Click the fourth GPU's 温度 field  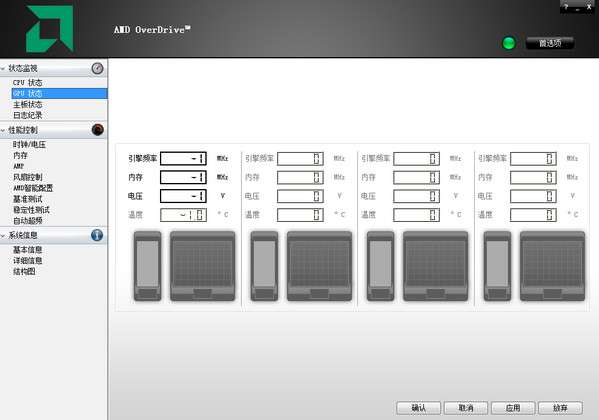click(533, 214)
